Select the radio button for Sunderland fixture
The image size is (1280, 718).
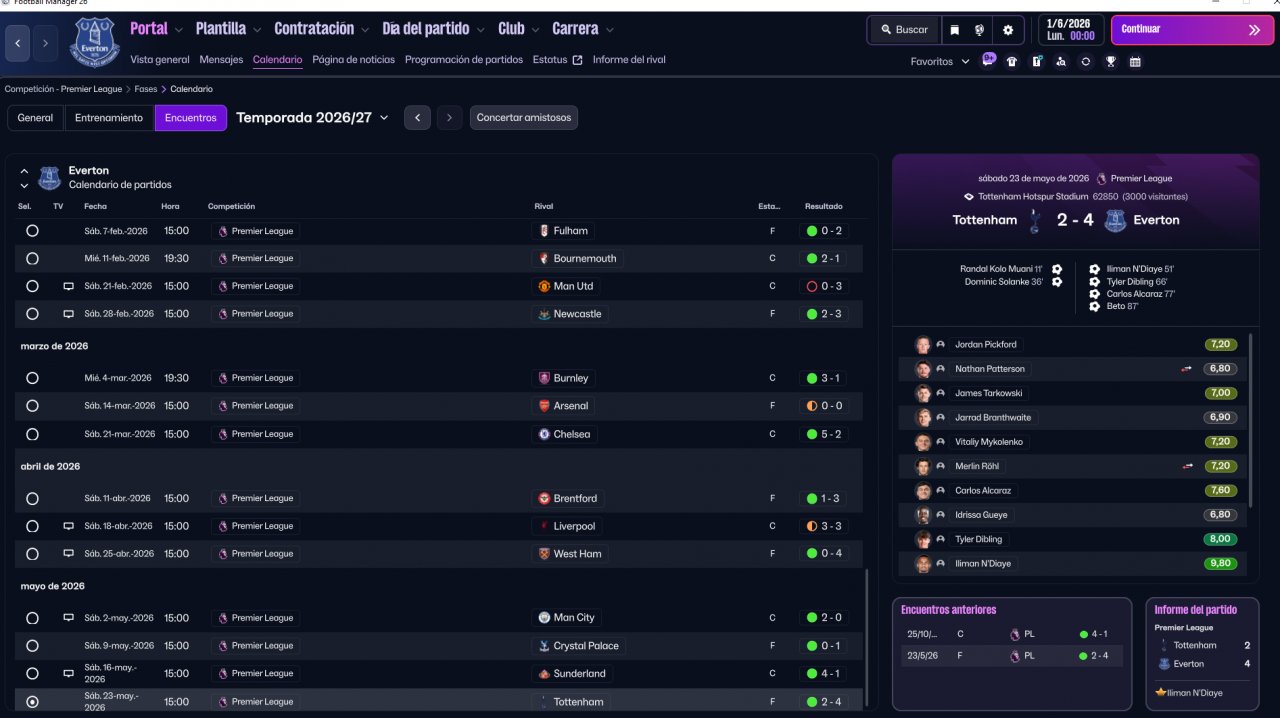pyautogui.click(x=32, y=674)
